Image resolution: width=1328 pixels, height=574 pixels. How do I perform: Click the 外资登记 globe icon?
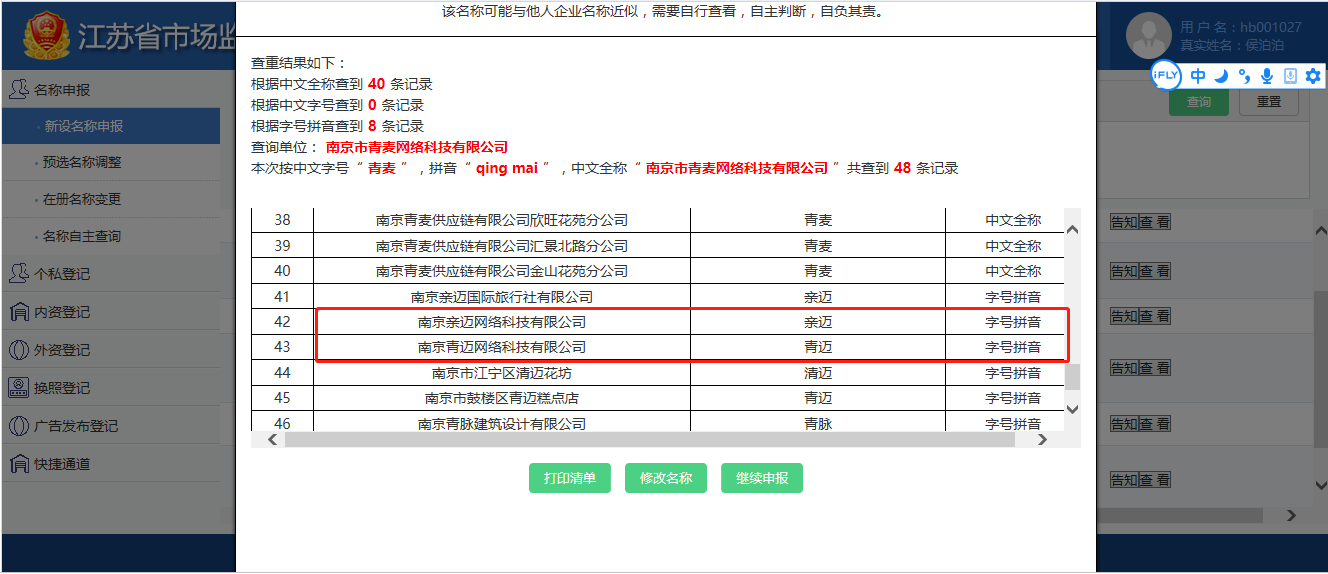18,350
